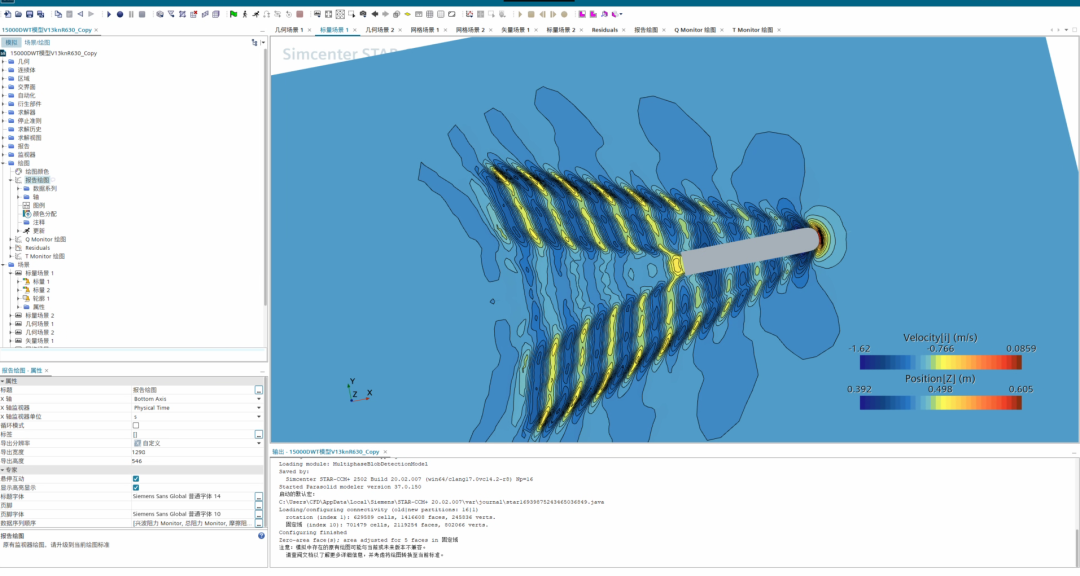
Task: Click the 导出宽度 value field 1290
Action: 197,452
